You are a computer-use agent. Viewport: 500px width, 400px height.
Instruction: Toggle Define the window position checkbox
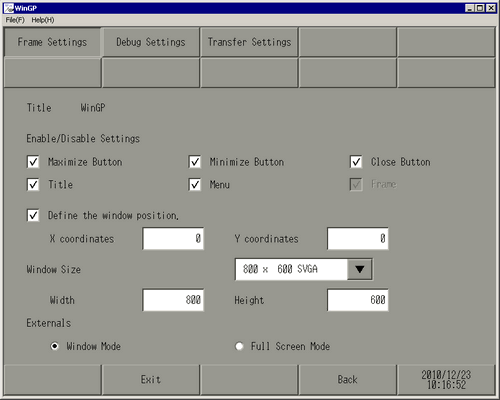(x=33, y=215)
